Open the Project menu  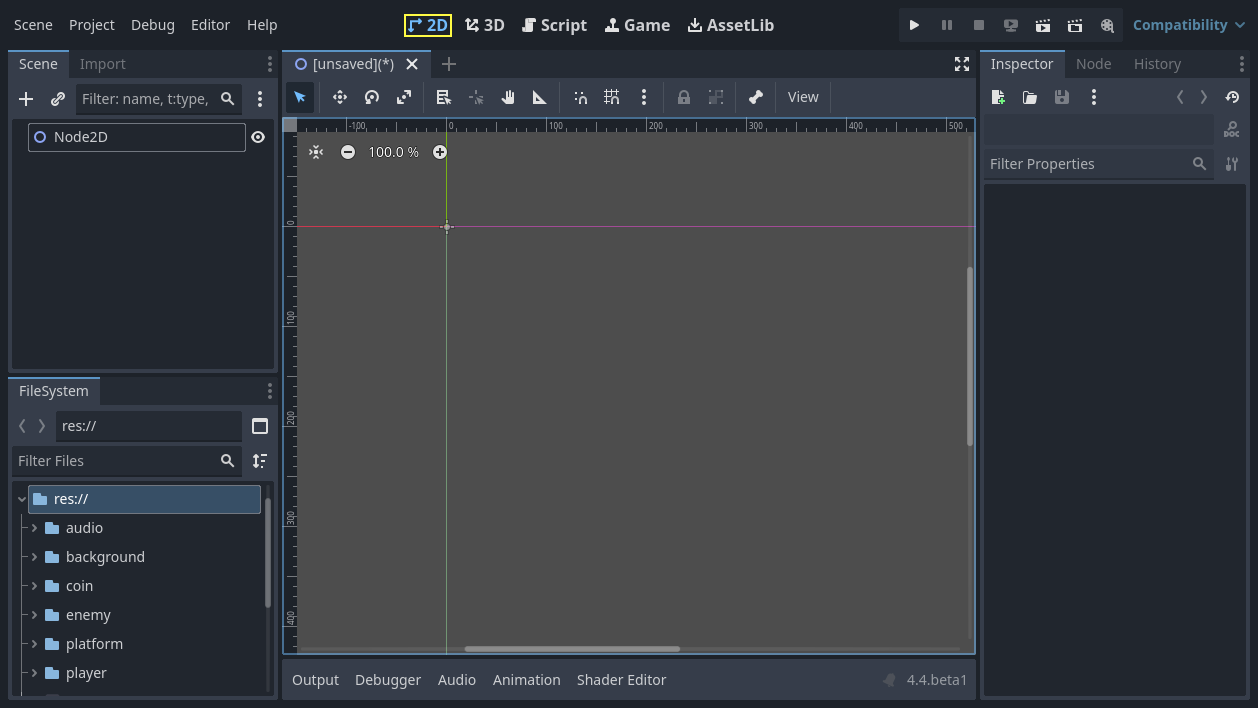(x=91, y=25)
